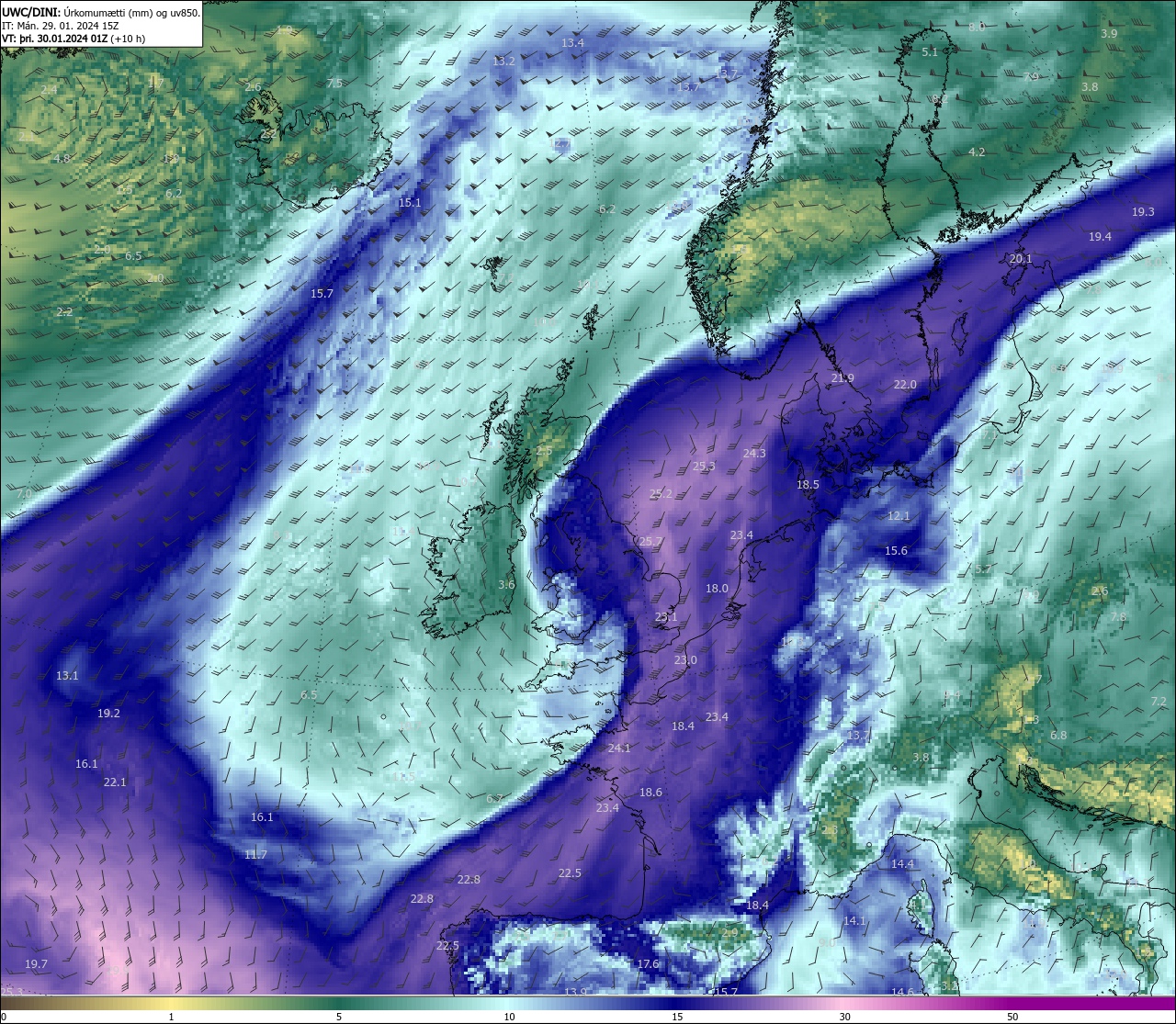The height and width of the screenshot is (1024, 1176).
Task: Click the 5.1 value on the map
Action: point(930,52)
